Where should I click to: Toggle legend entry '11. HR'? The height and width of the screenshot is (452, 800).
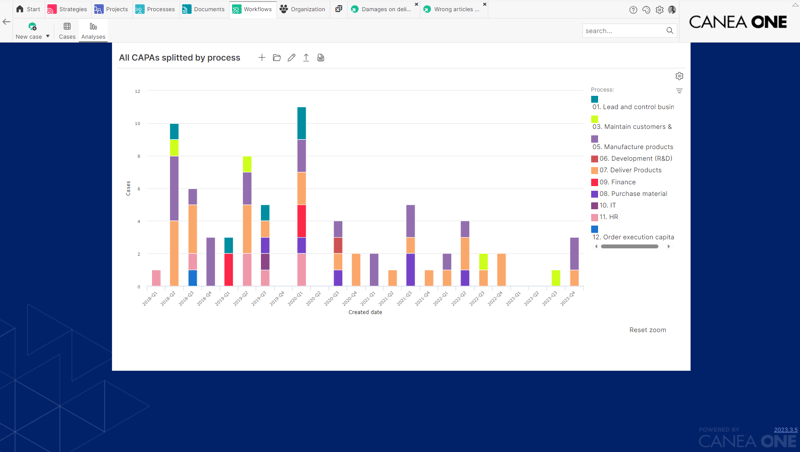tap(609, 217)
